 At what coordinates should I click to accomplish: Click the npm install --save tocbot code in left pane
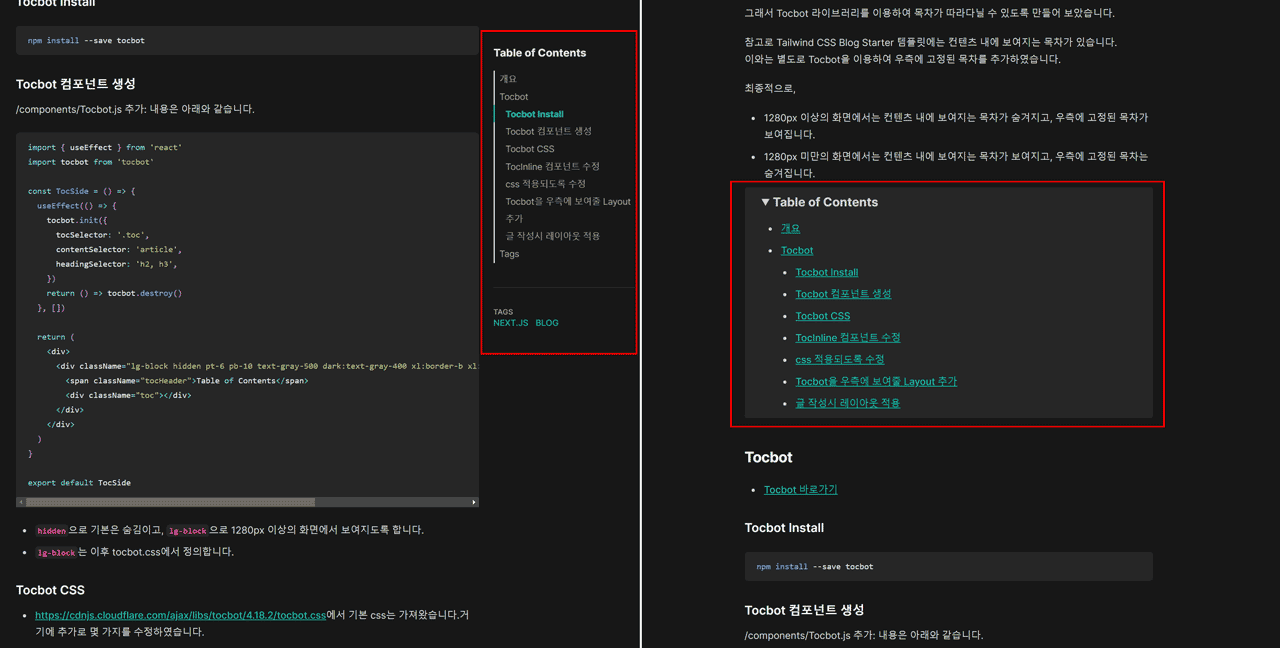pos(86,41)
